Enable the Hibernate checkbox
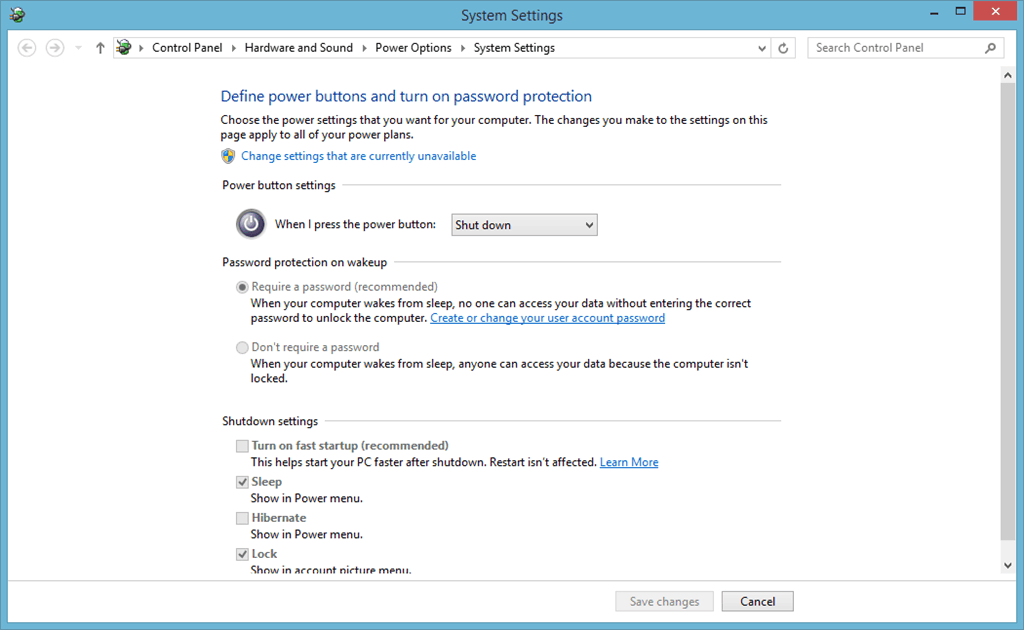Image resolution: width=1024 pixels, height=630 pixels. pyautogui.click(x=242, y=518)
